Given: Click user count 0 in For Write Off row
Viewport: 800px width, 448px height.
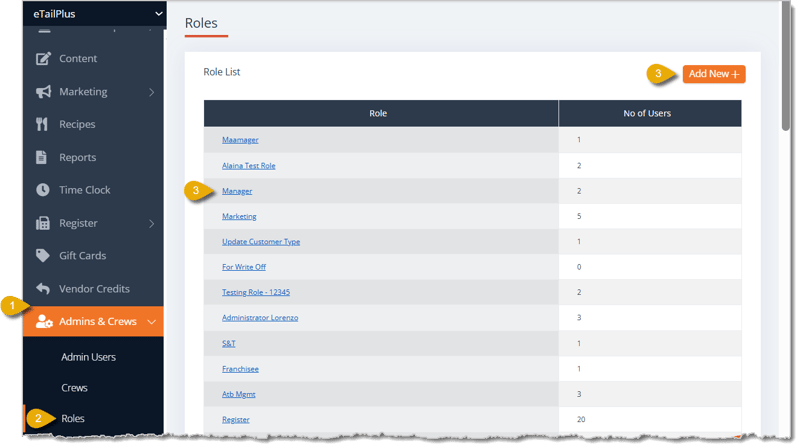Looking at the screenshot, I should point(579,267).
